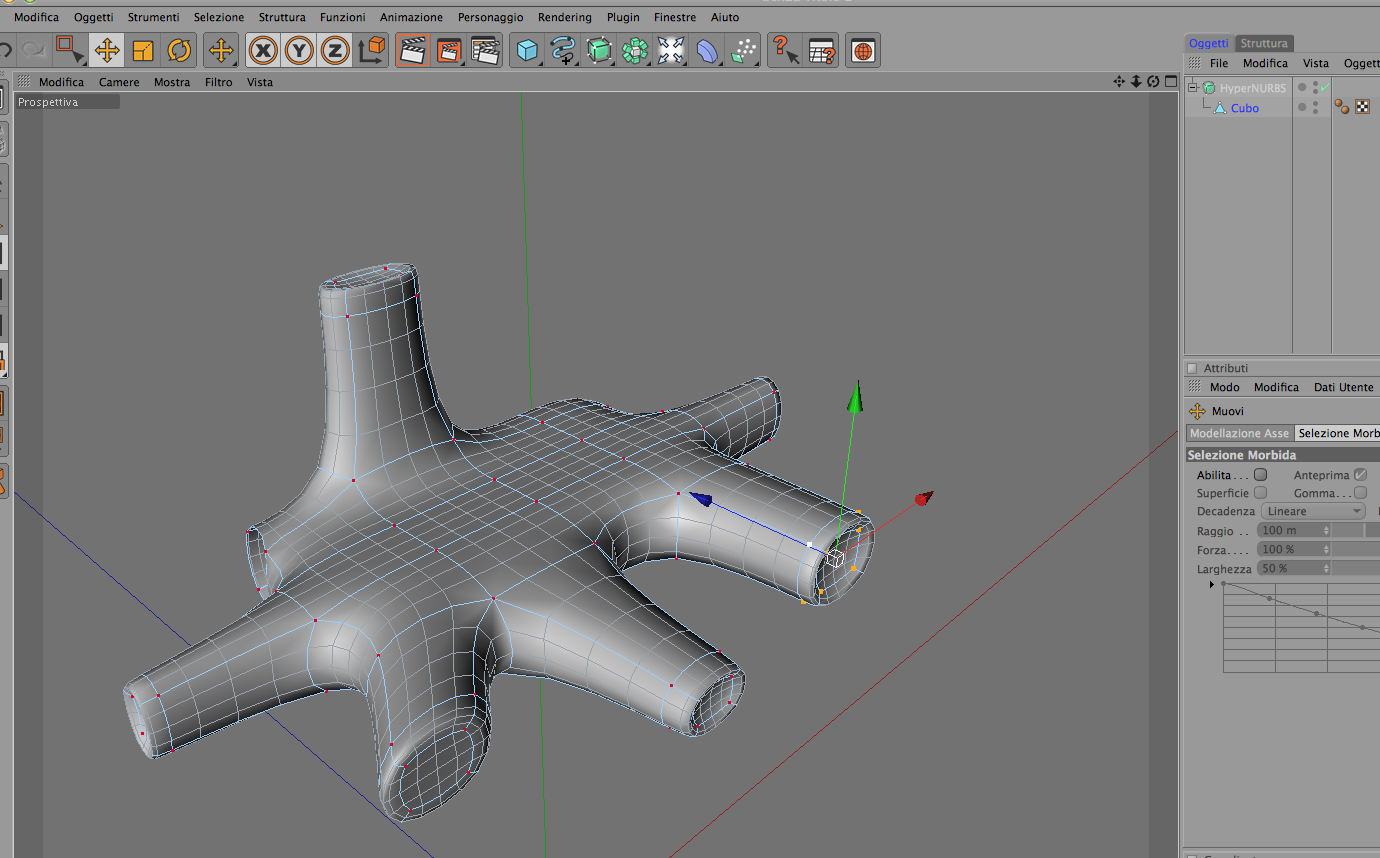Toggle the Superficie checkbox

tap(1261, 493)
